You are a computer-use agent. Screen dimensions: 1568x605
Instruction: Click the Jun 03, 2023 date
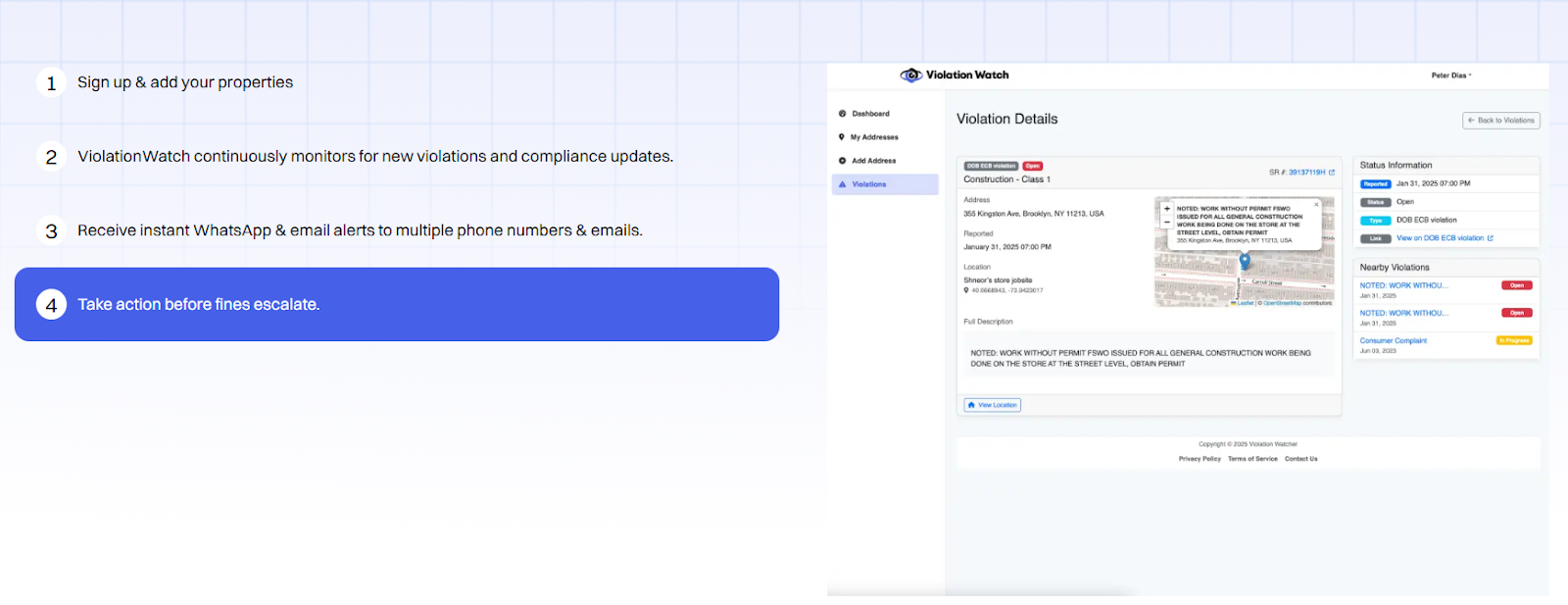click(1378, 351)
